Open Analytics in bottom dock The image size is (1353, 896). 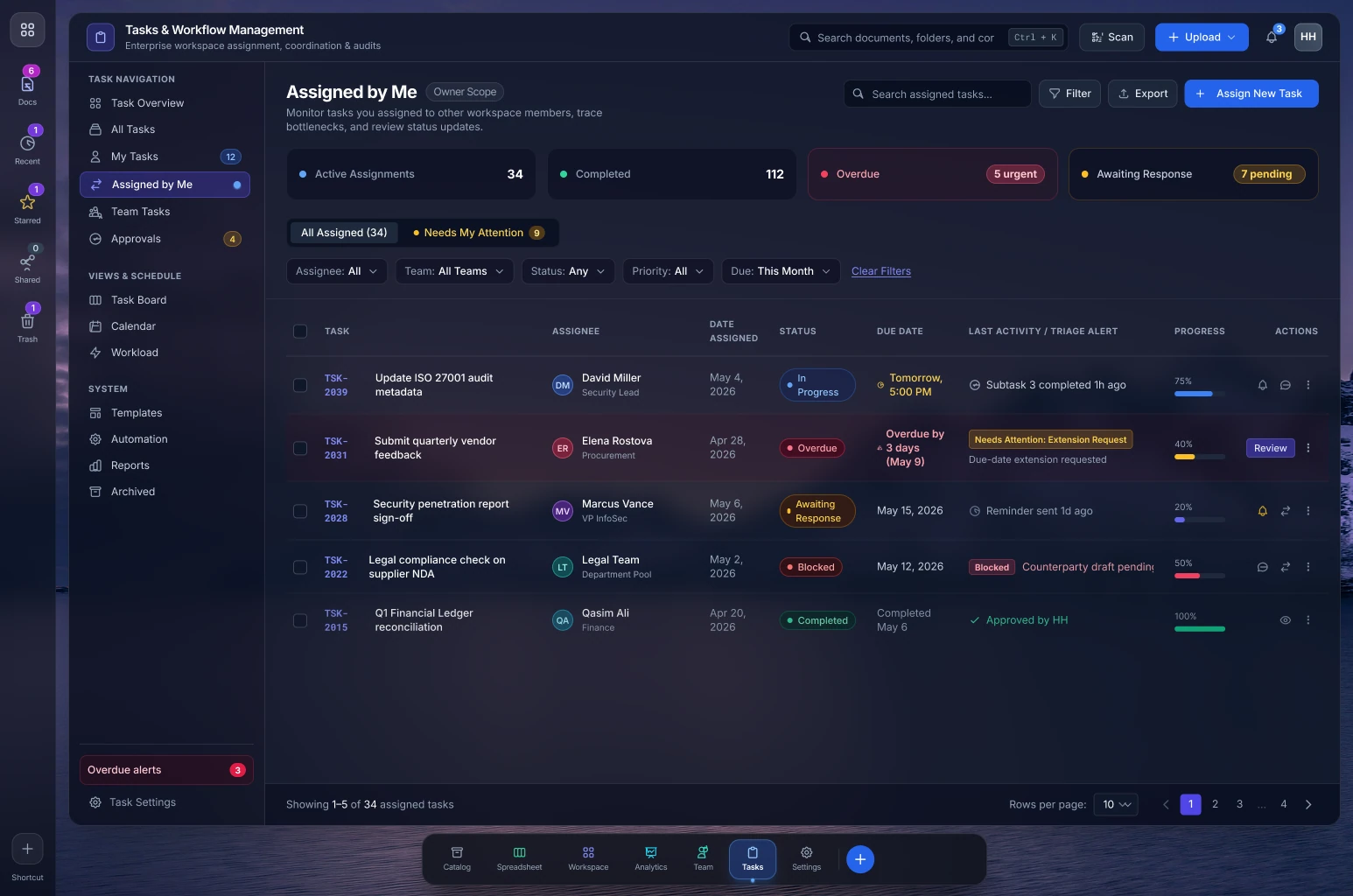(x=651, y=858)
